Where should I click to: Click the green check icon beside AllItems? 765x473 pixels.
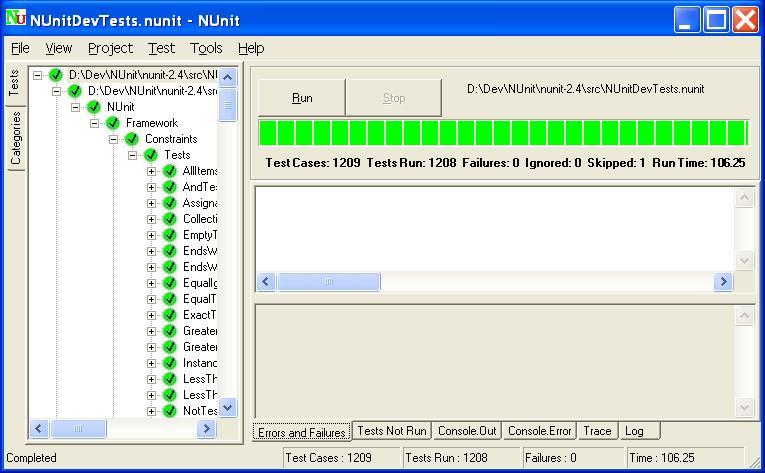[x=169, y=171]
